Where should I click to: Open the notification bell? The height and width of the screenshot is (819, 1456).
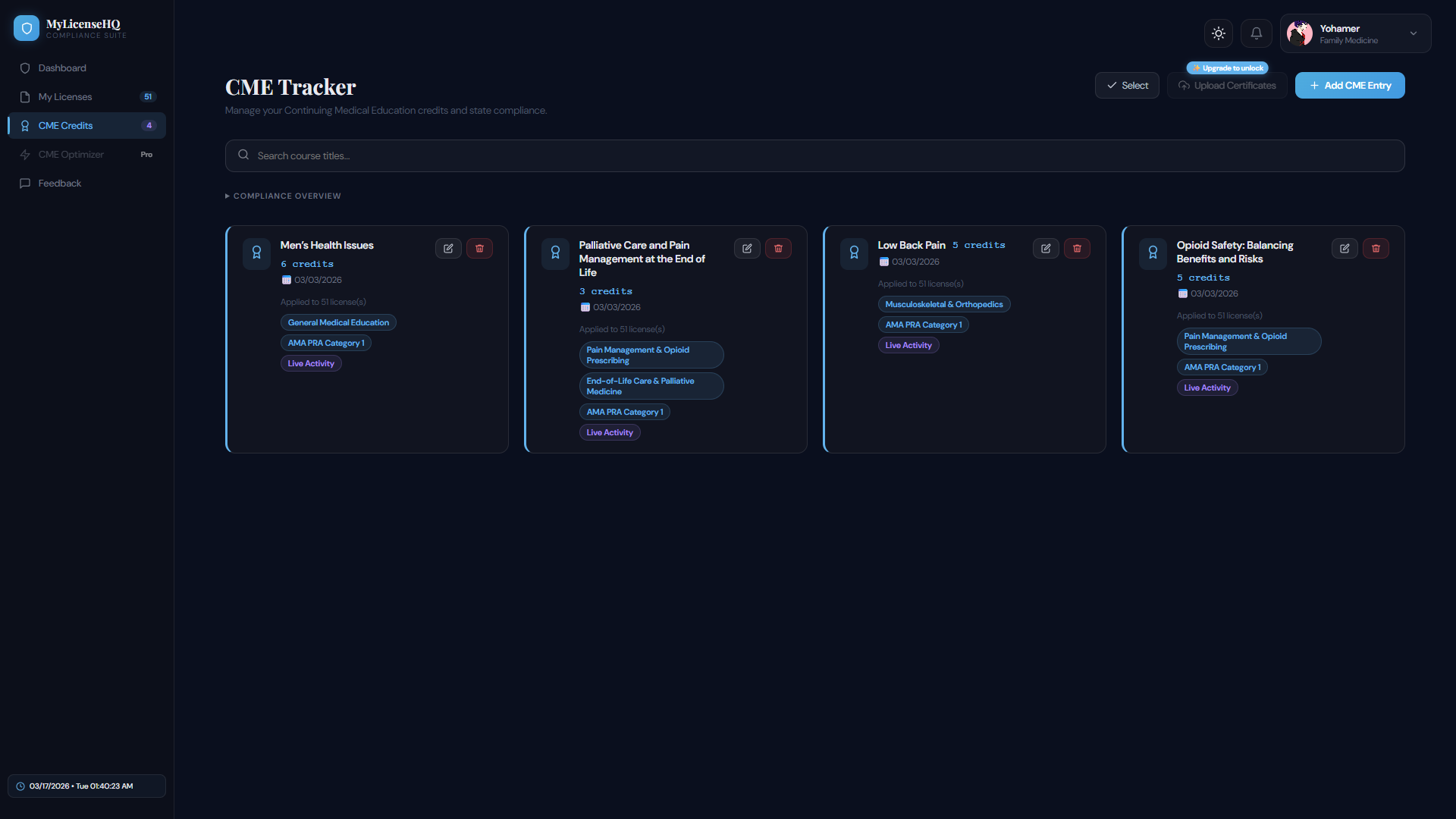click(1256, 33)
